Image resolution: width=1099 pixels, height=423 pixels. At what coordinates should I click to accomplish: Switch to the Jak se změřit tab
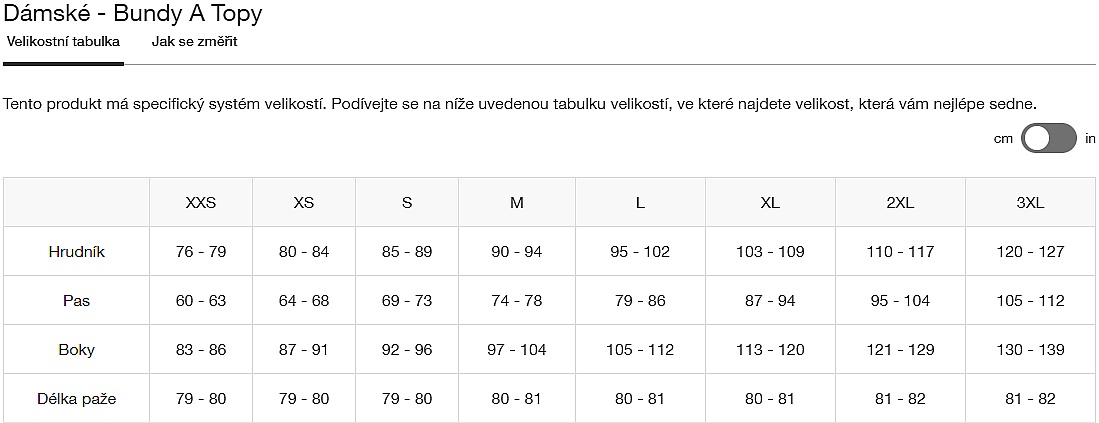tap(194, 42)
